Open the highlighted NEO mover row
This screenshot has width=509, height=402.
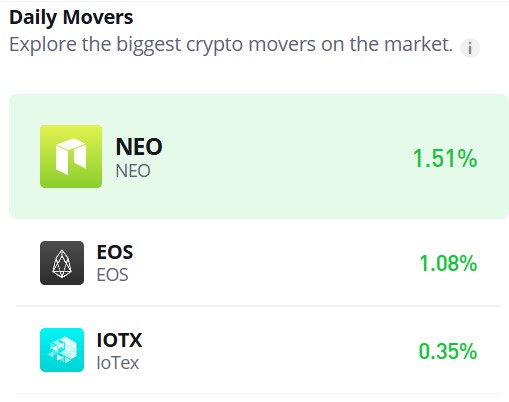259,156
